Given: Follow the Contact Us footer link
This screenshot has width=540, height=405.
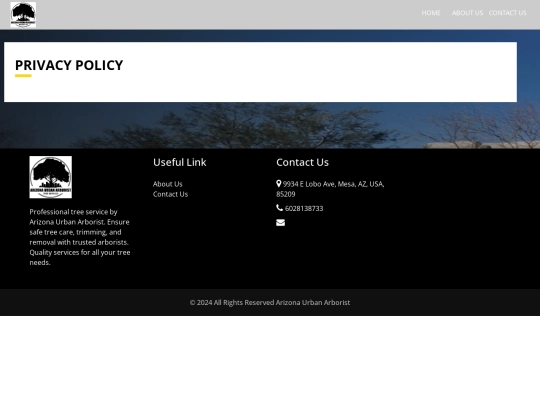Looking at the screenshot, I should tap(170, 194).
